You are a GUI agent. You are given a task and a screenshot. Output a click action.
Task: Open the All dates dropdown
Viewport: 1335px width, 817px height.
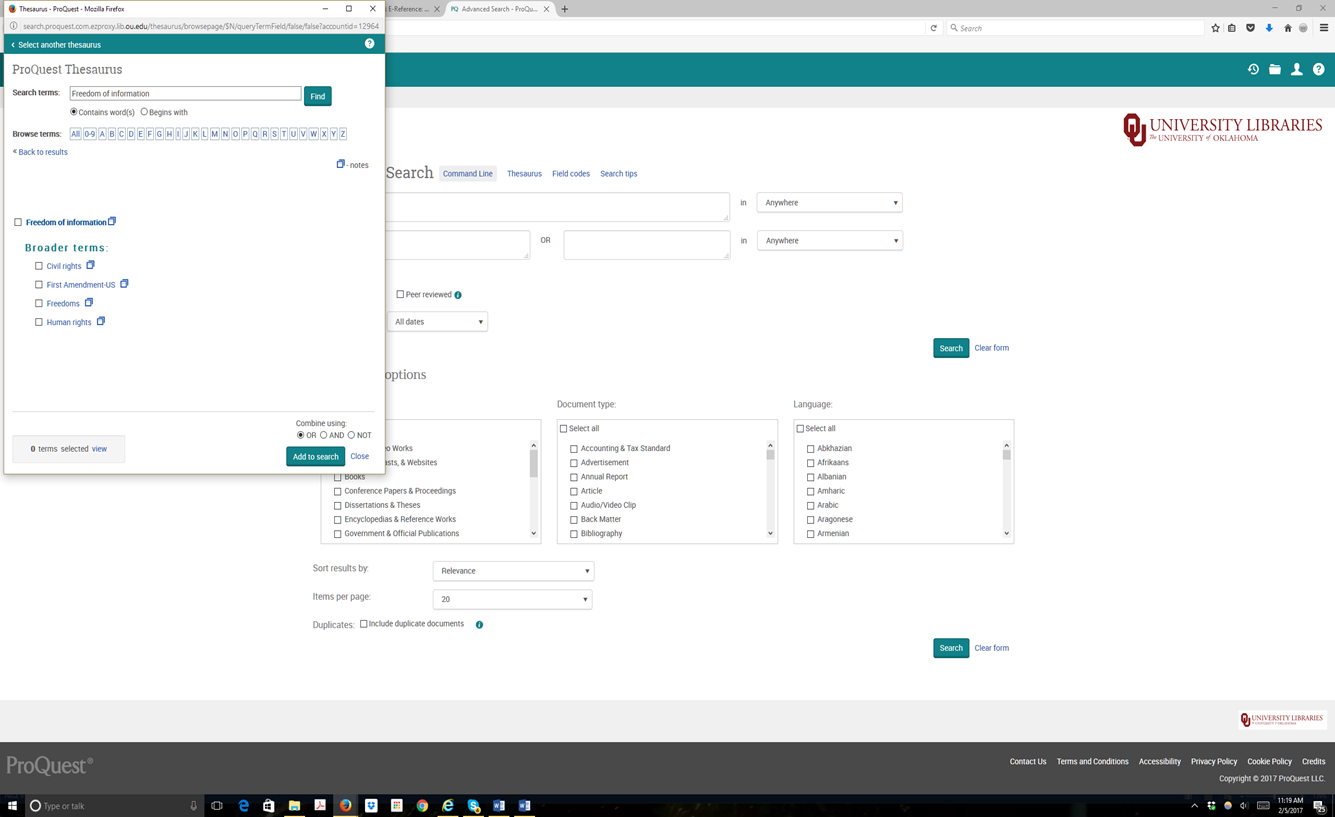[x=437, y=322]
